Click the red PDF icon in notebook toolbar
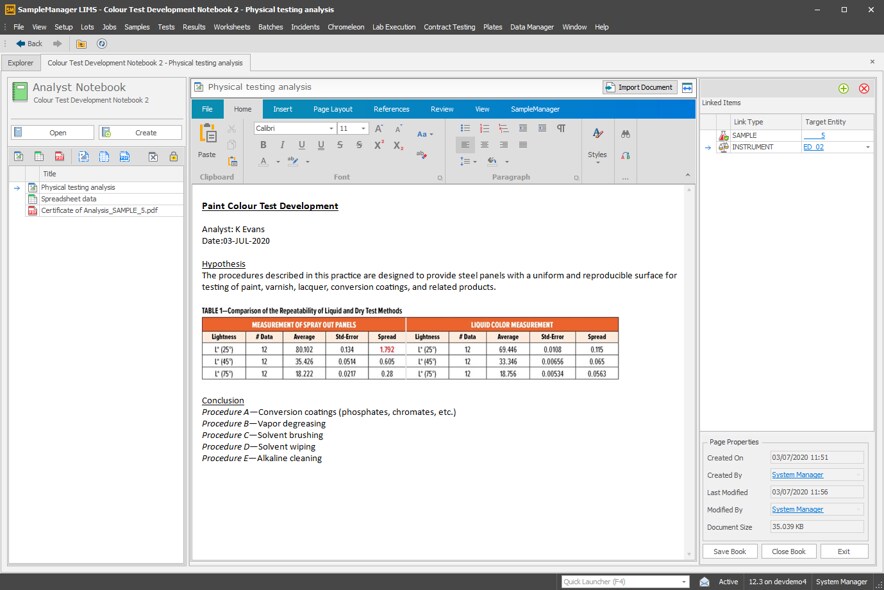Screen dimensions: 884x590 click(x=59, y=157)
